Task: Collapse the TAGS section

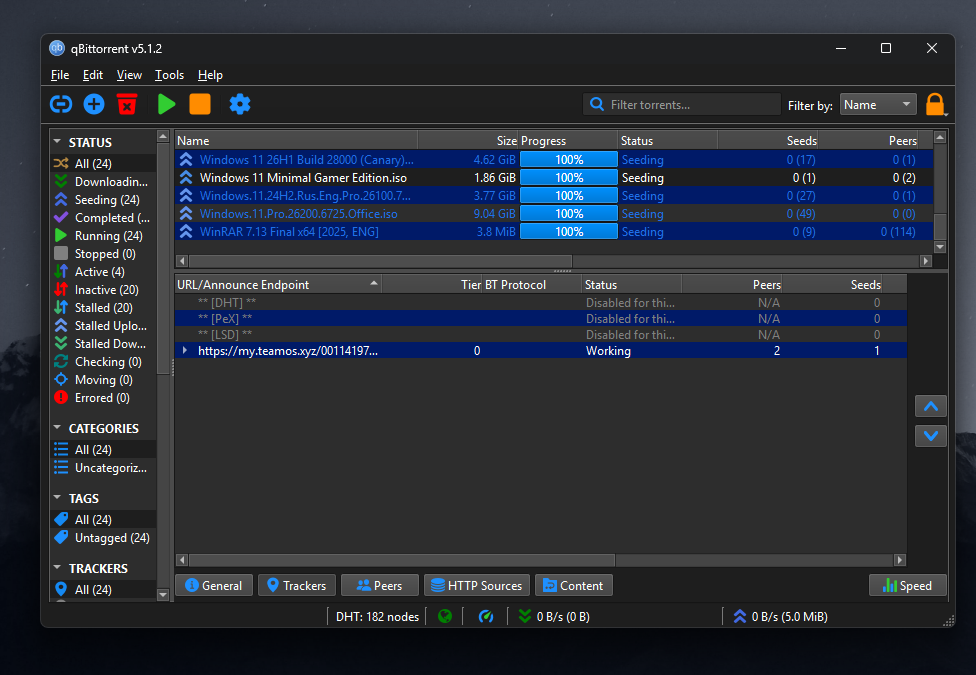Action: point(57,498)
